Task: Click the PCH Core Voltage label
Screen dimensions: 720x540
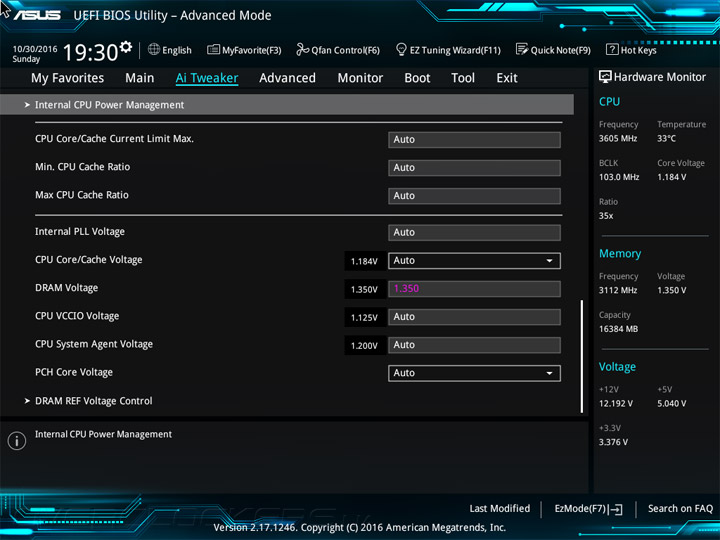Action: (x=74, y=372)
